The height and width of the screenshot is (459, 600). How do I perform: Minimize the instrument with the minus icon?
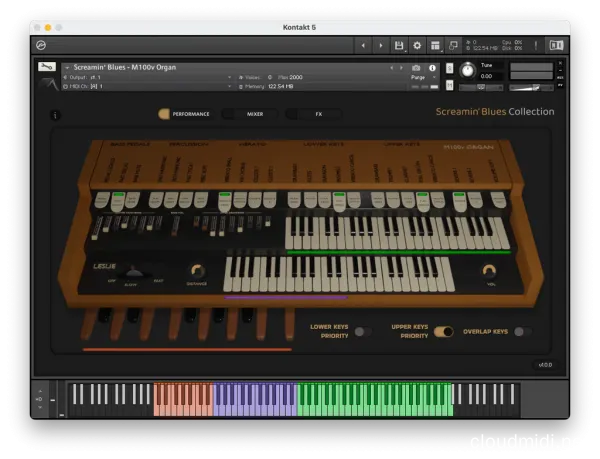click(x=560, y=70)
